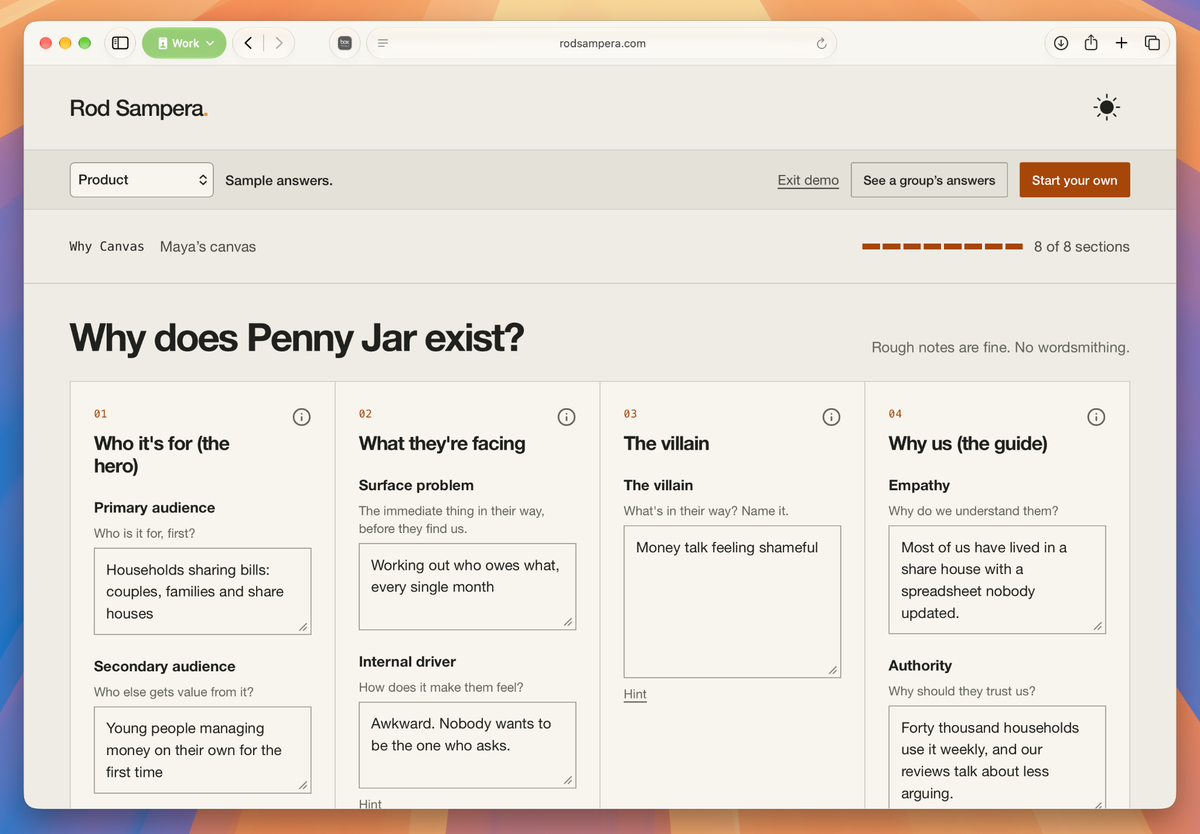Click the Secondary audience text box
The image size is (1200, 834).
coord(202,749)
